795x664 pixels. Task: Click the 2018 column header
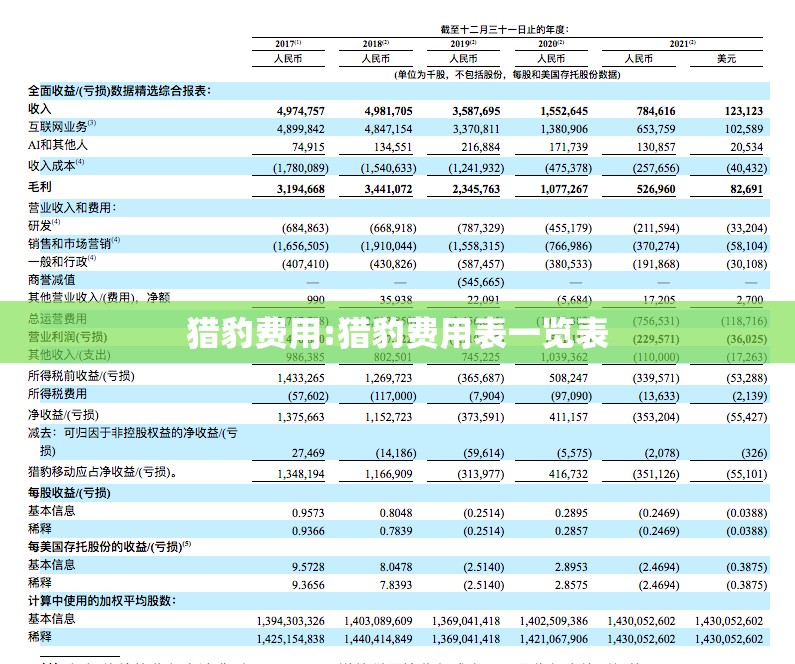click(376, 44)
